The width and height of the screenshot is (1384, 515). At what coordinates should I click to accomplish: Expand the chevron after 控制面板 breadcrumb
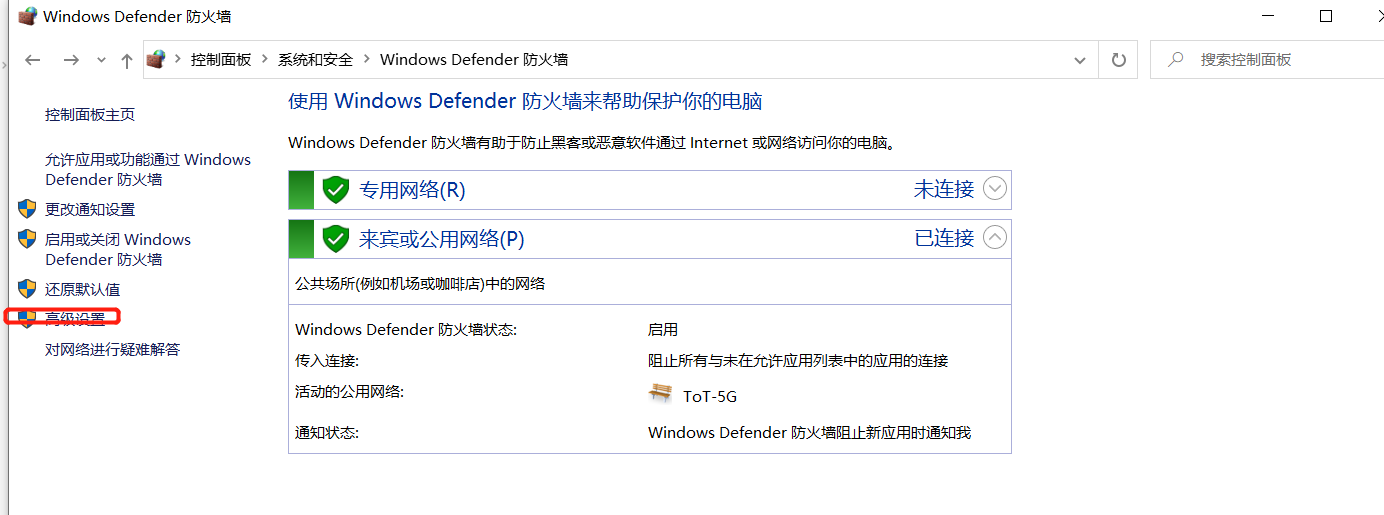265,60
